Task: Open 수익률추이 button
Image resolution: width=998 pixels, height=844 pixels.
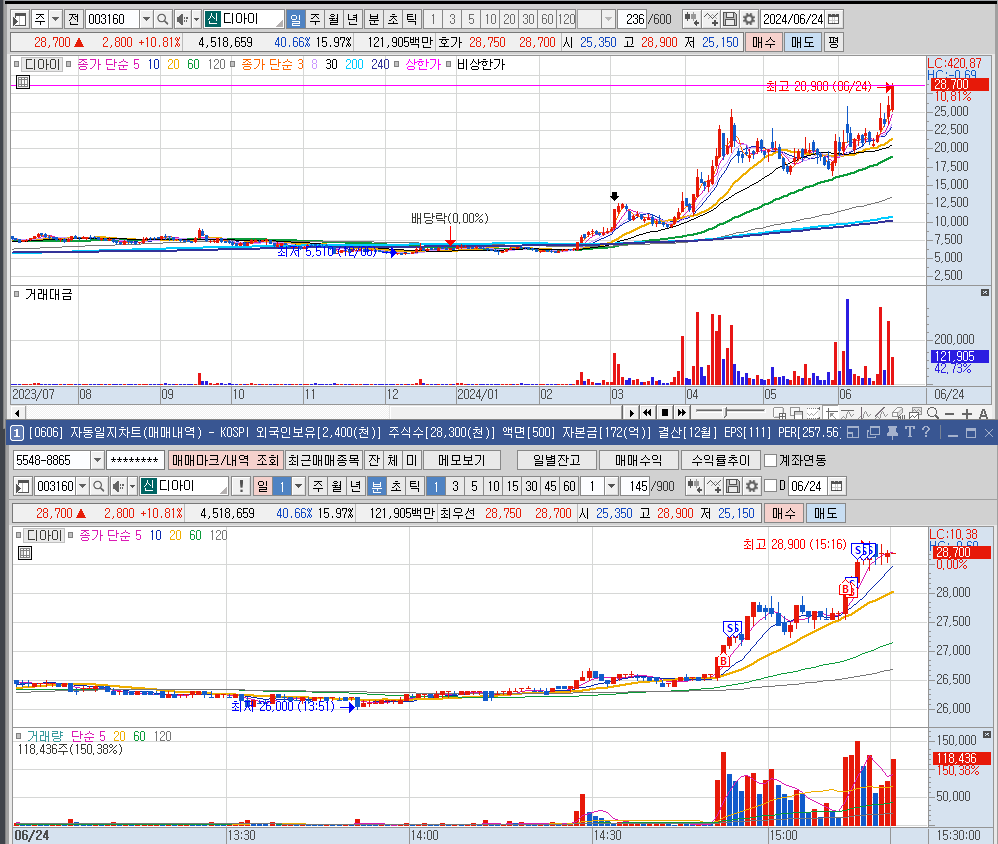Action: (720, 460)
